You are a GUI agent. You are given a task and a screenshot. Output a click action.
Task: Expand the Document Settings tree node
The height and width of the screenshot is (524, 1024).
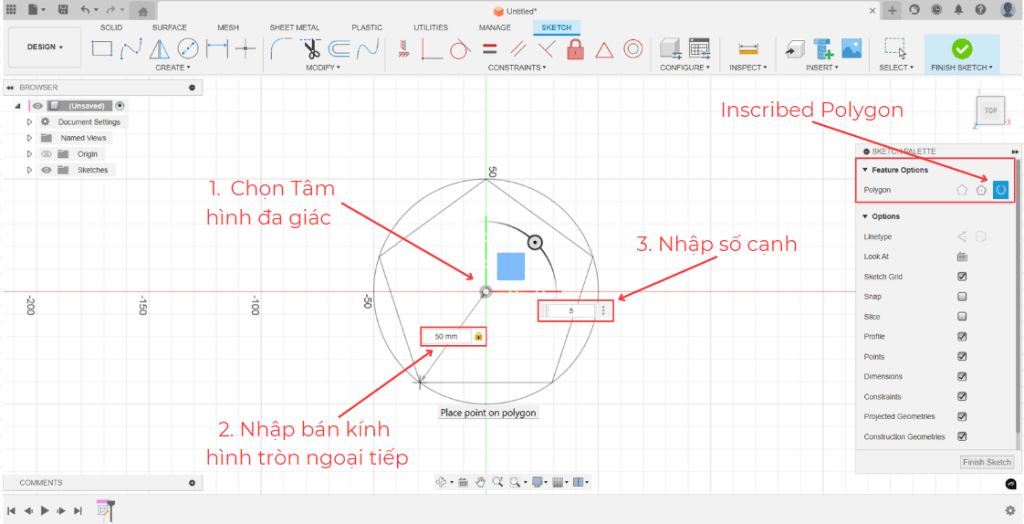[x=30, y=122]
